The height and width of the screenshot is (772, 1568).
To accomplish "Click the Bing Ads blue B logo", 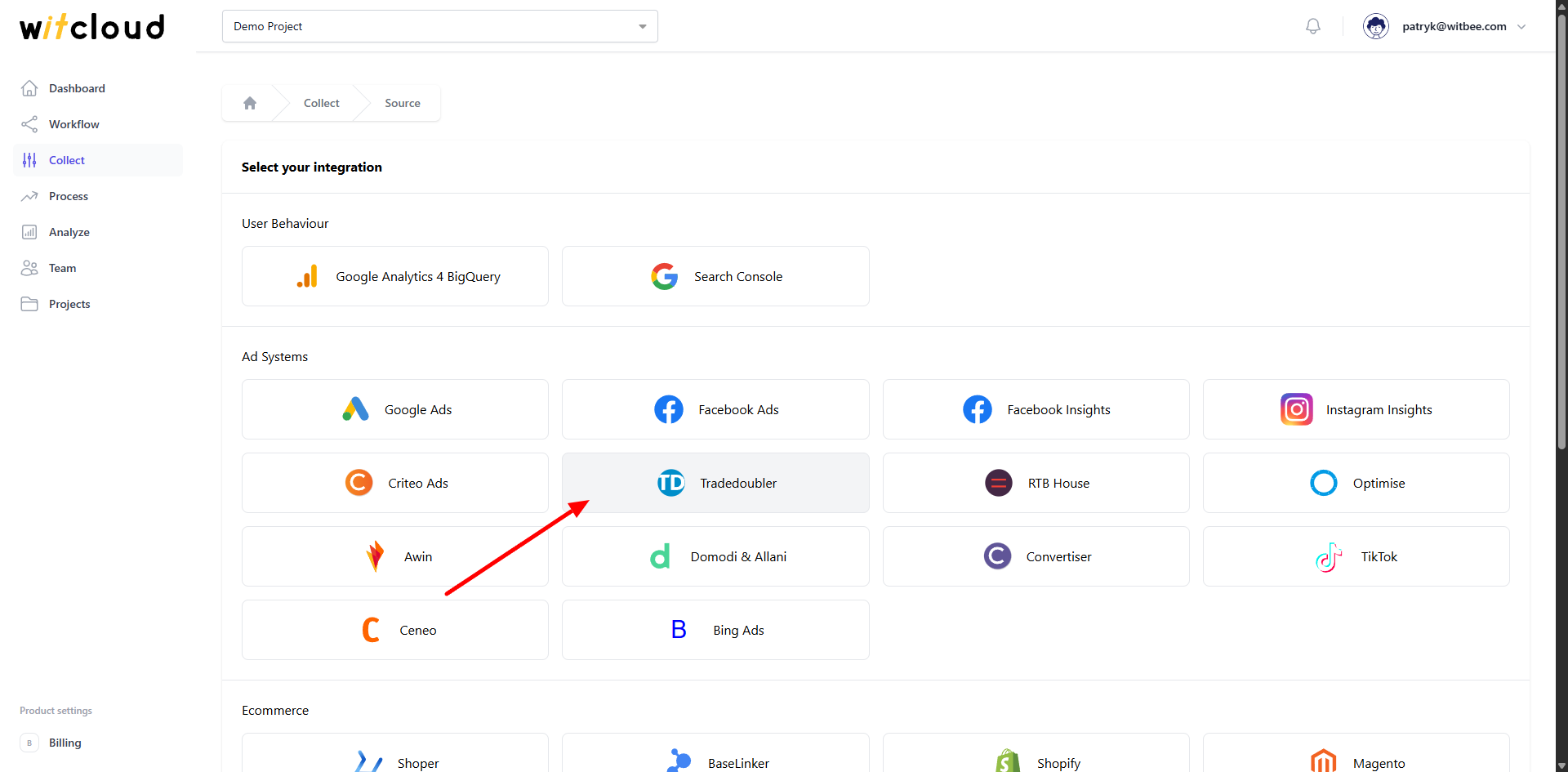I will (679, 630).
